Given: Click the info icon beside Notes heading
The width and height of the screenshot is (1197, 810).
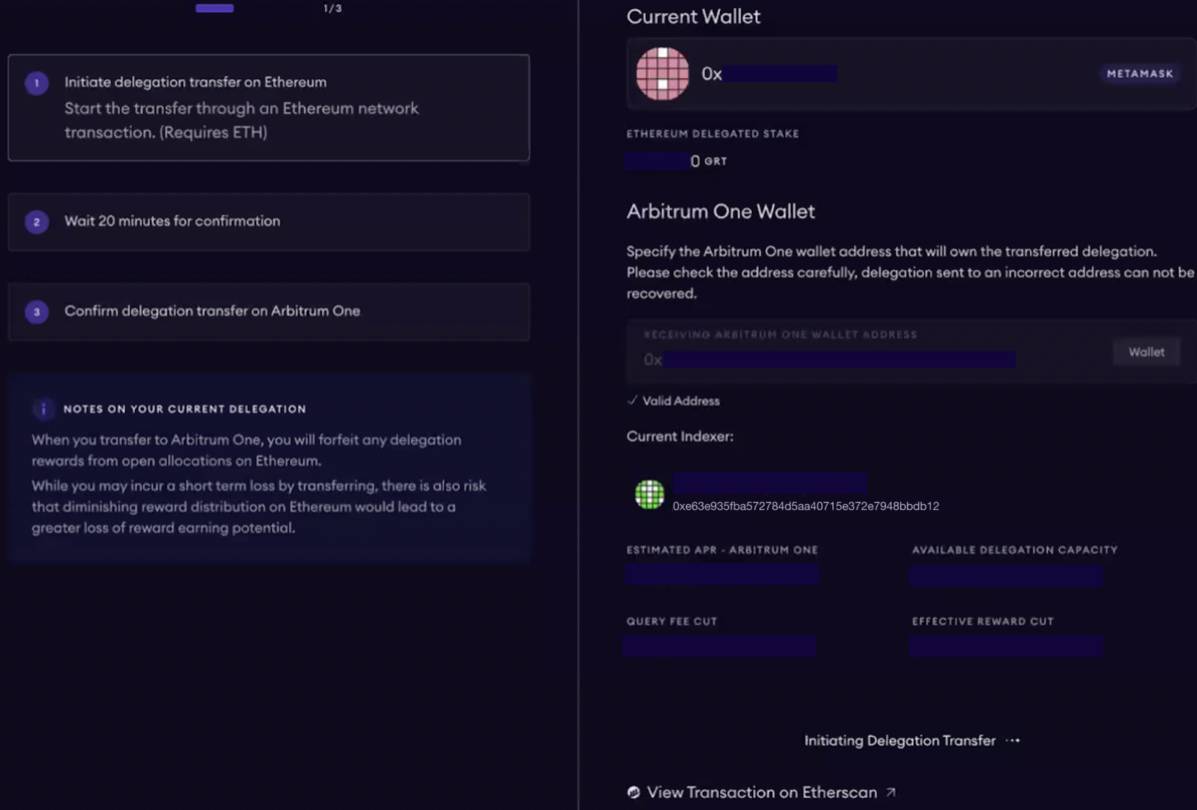Looking at the screenshot, I should pyautogui.click(x=43, y=409).
